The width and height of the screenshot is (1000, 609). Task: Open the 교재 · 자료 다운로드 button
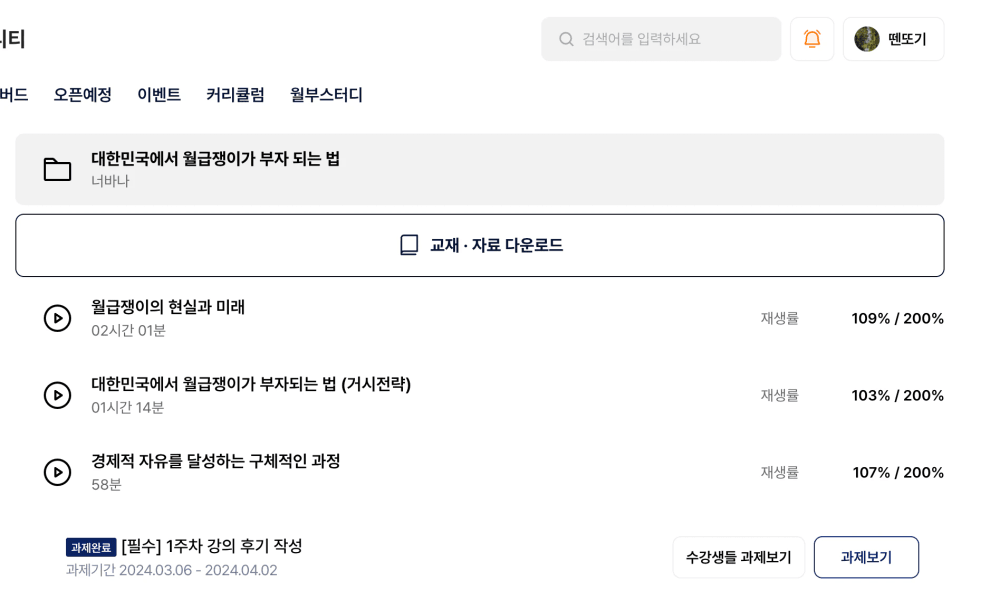coord(480,246)
